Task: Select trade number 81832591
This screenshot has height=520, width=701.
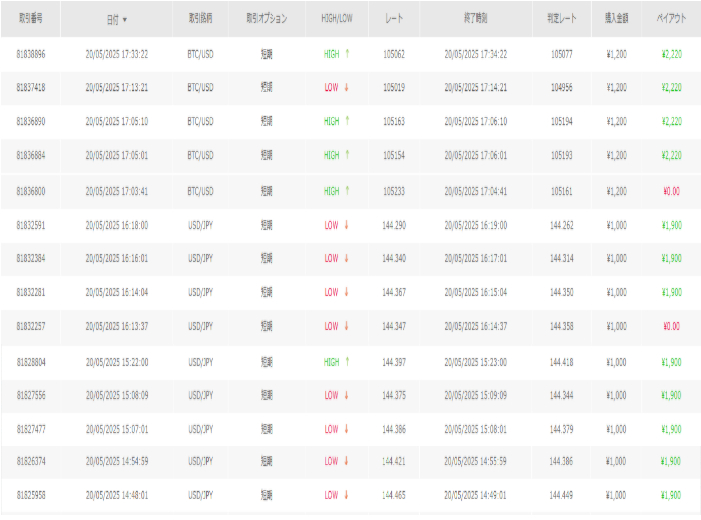Action: 31,225
